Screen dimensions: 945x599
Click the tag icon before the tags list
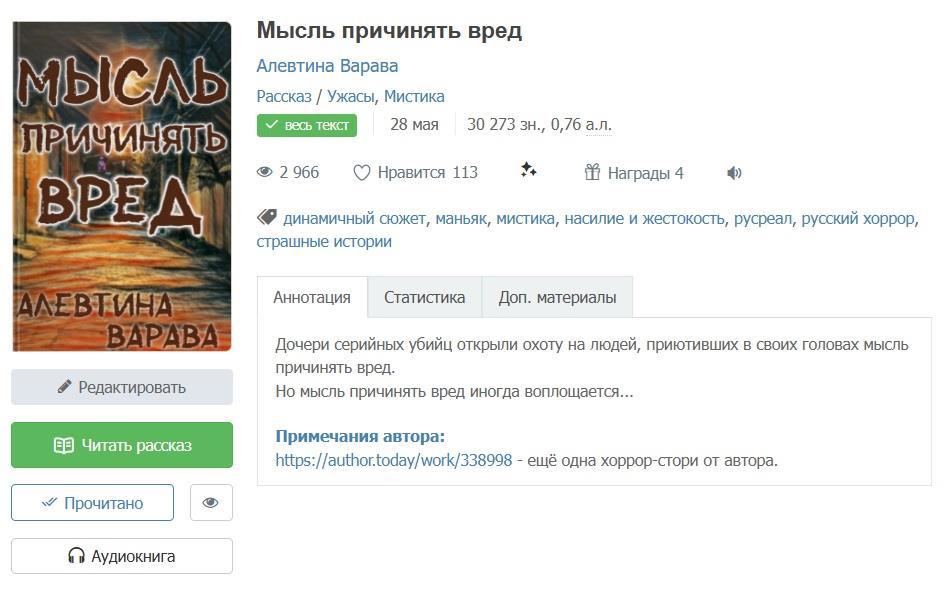267,217
